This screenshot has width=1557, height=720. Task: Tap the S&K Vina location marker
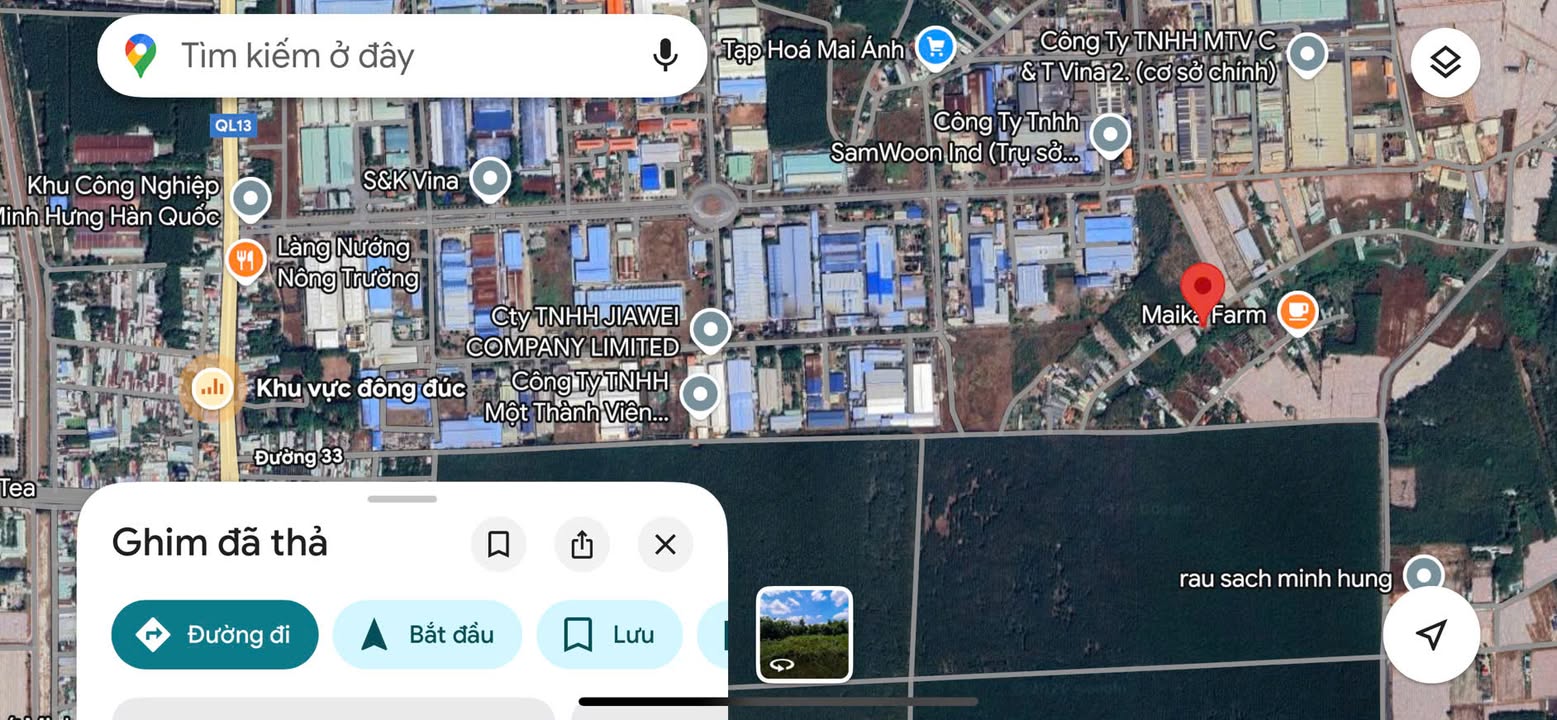click(x=489, y=180)
